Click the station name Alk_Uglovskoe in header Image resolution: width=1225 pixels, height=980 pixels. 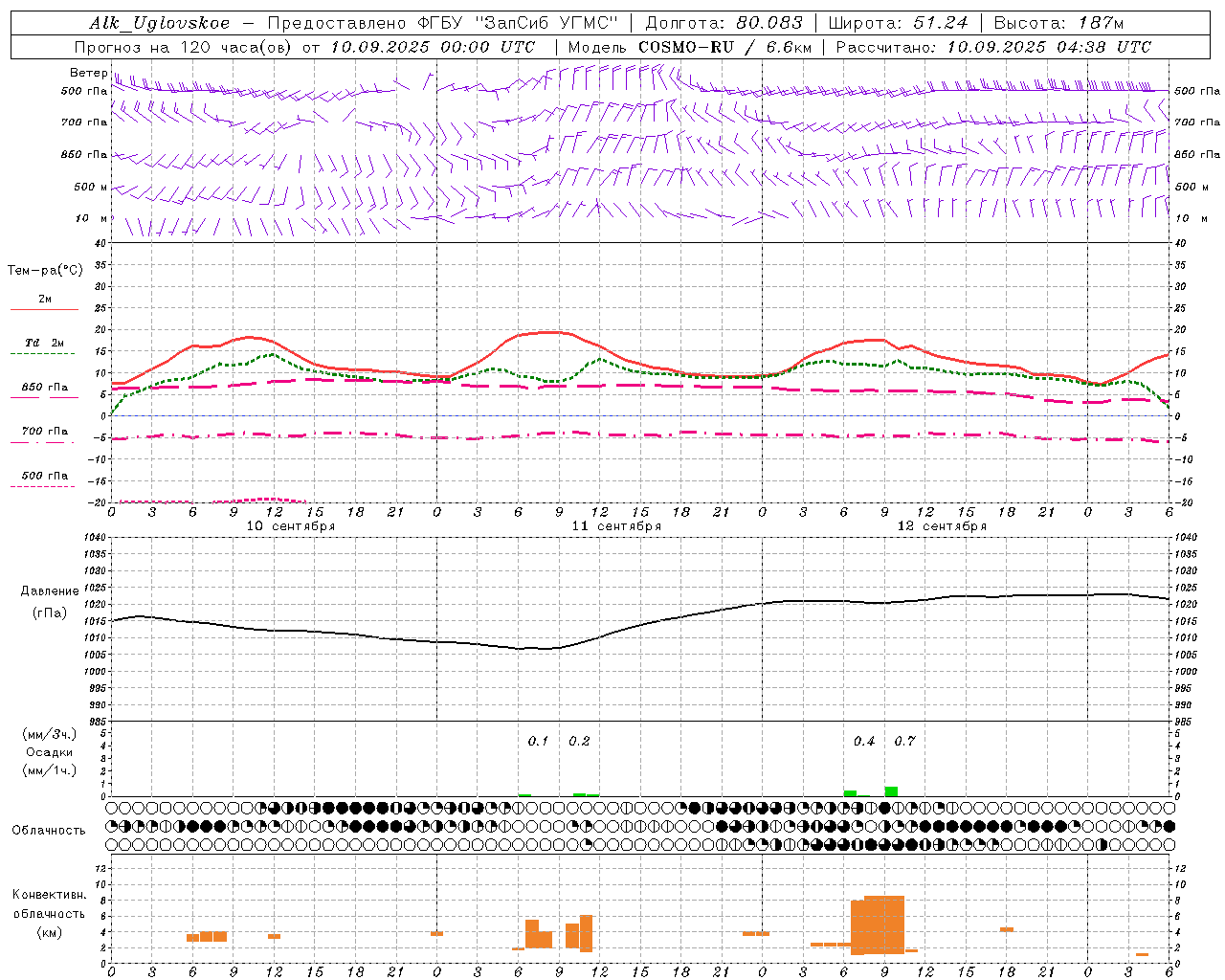pos(160,24)
